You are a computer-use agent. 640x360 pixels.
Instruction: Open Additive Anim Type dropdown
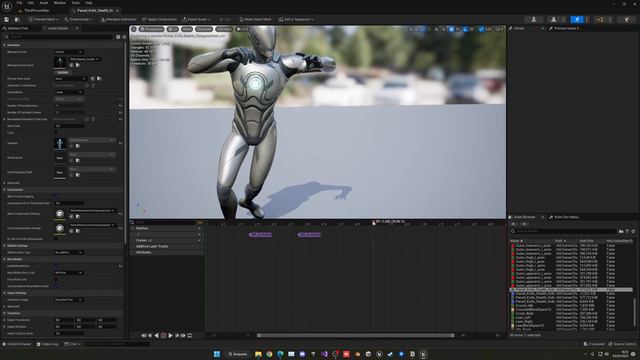[69, 253]
